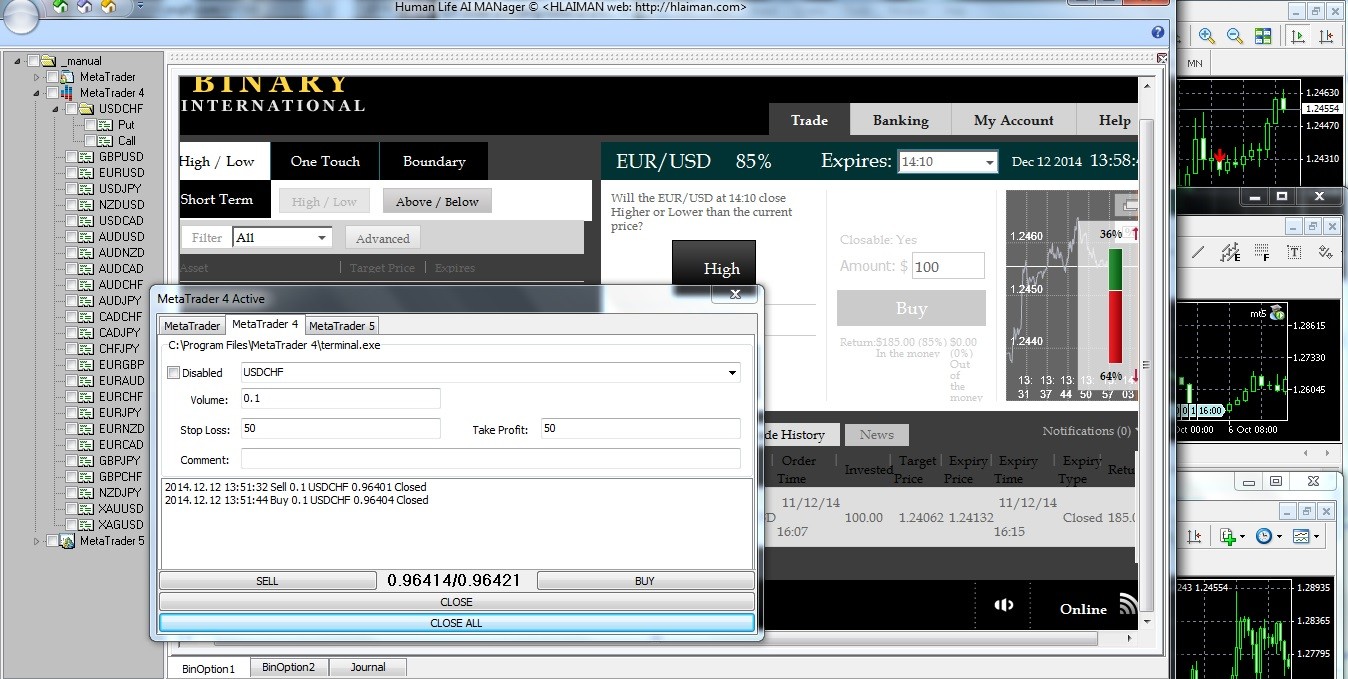Image resolution: width=1348 pixels, height=679 pixels.
Task: Switch to the MetaTrader tab in dialog
Action: 192,326
